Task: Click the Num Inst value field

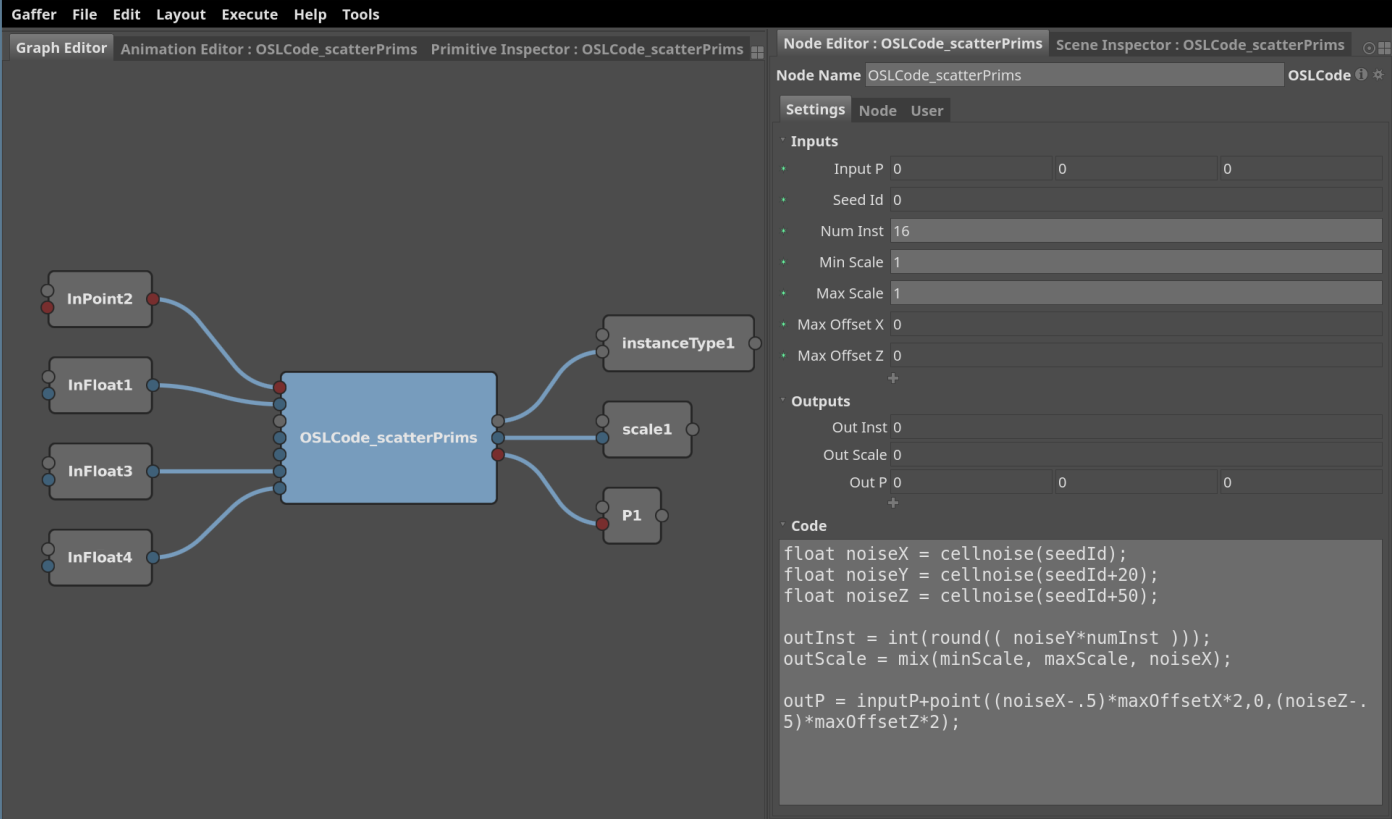Action: (x=1136, y=231)
